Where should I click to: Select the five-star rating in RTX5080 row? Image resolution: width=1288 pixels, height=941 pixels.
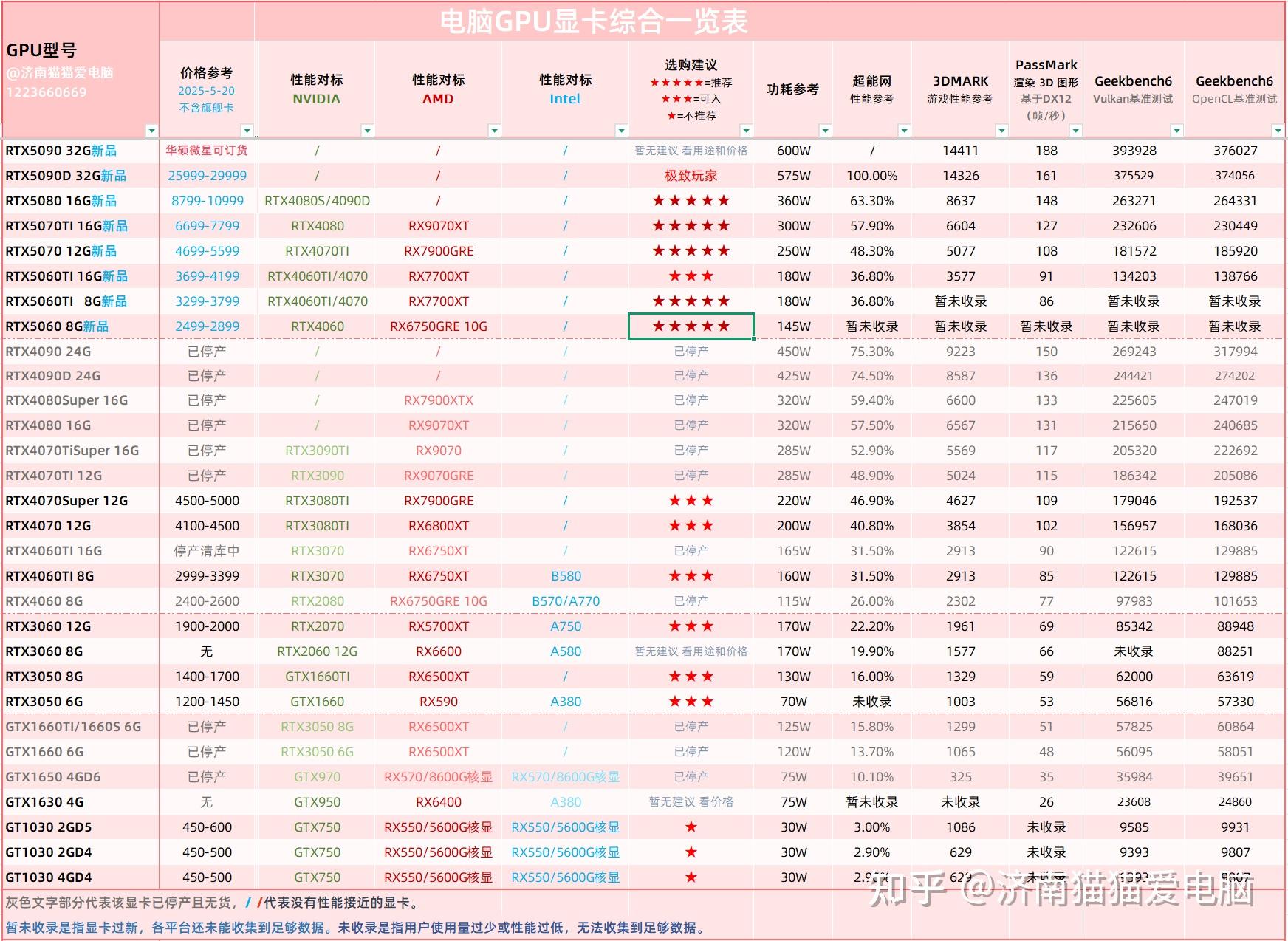(691, 201)
